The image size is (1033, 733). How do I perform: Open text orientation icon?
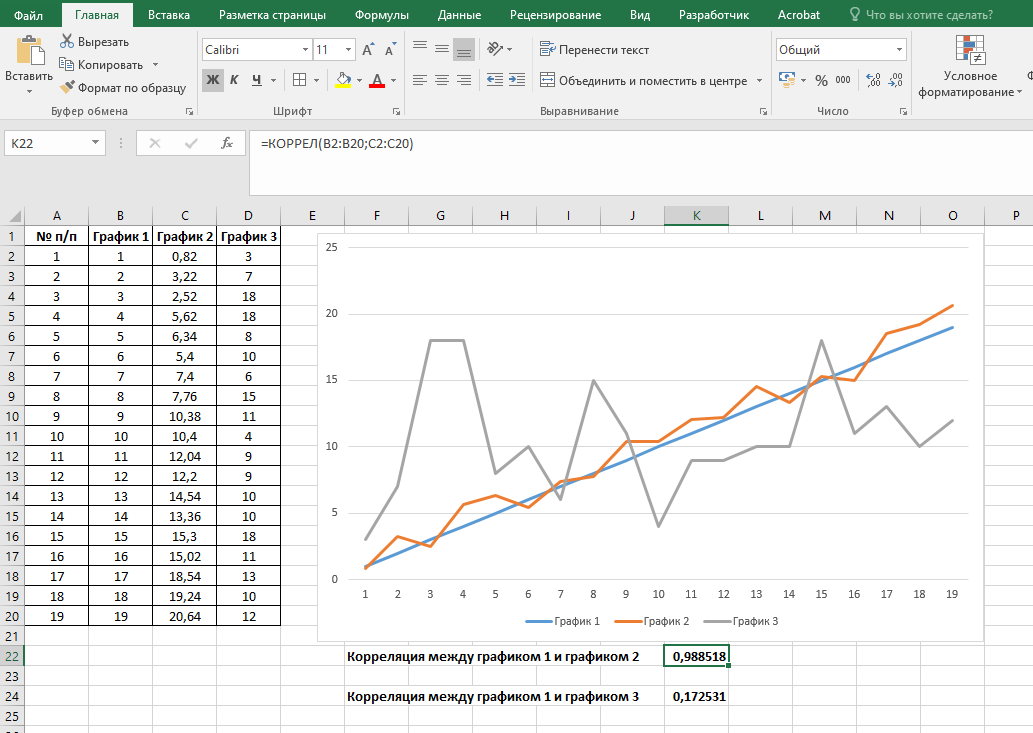tap(495, 49)
